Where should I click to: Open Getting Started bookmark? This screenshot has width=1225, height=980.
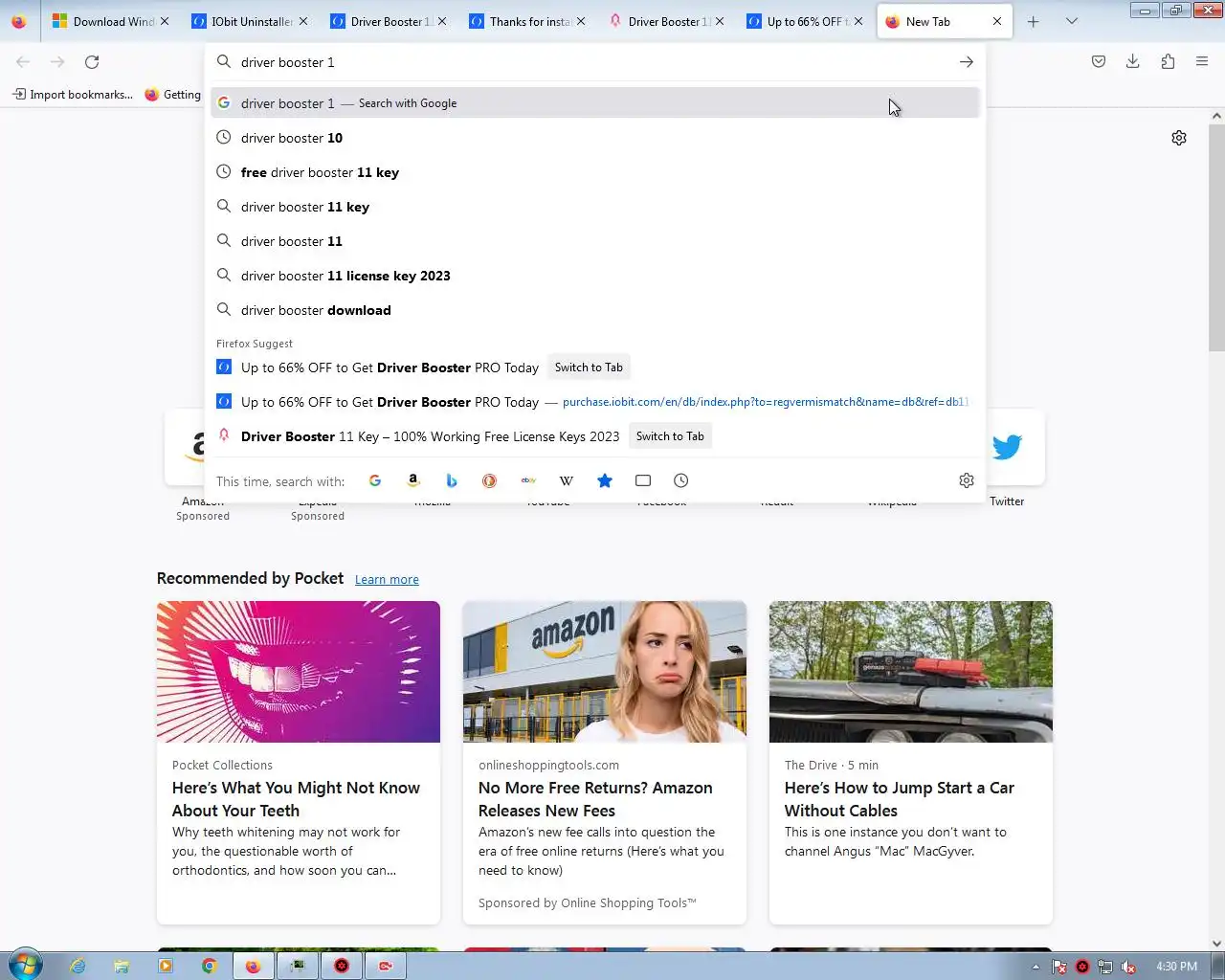(x=173, y=95)
